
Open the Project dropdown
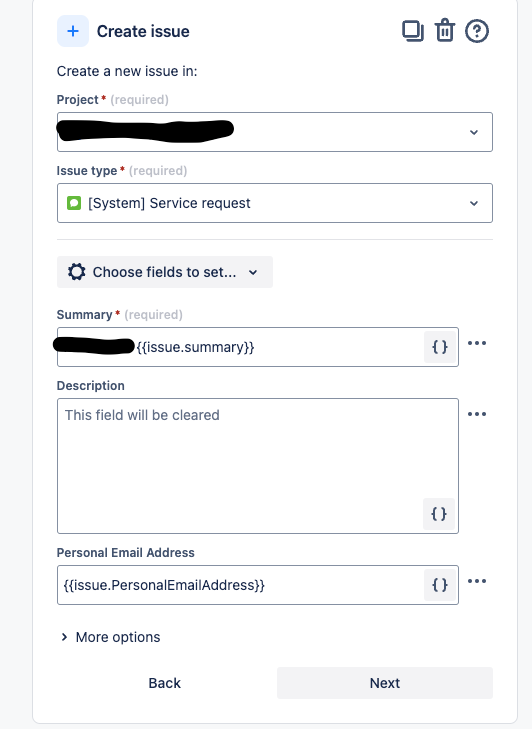point(275,132)
